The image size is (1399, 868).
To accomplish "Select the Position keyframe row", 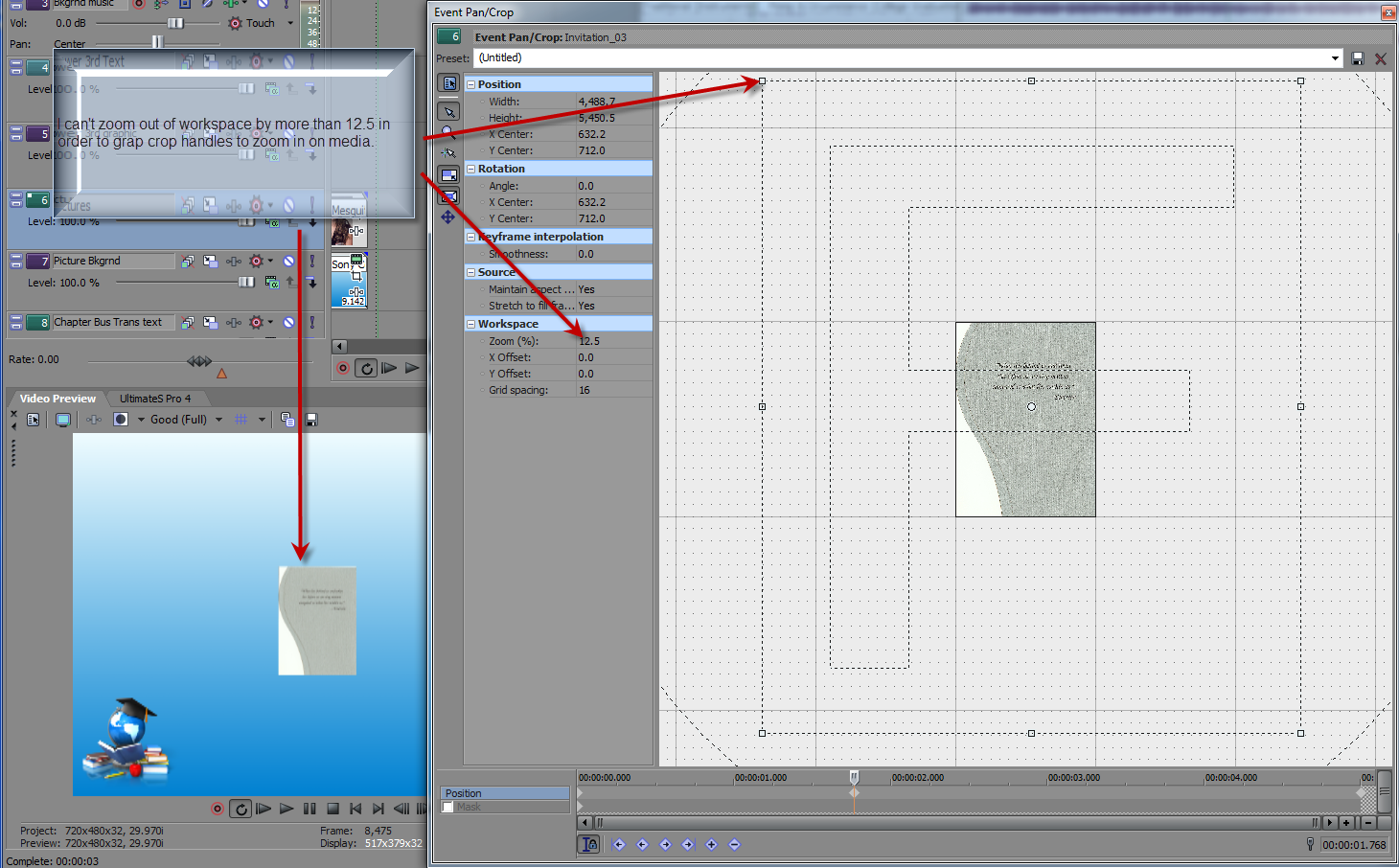I will pyautogui.click(x=505, y=793).
